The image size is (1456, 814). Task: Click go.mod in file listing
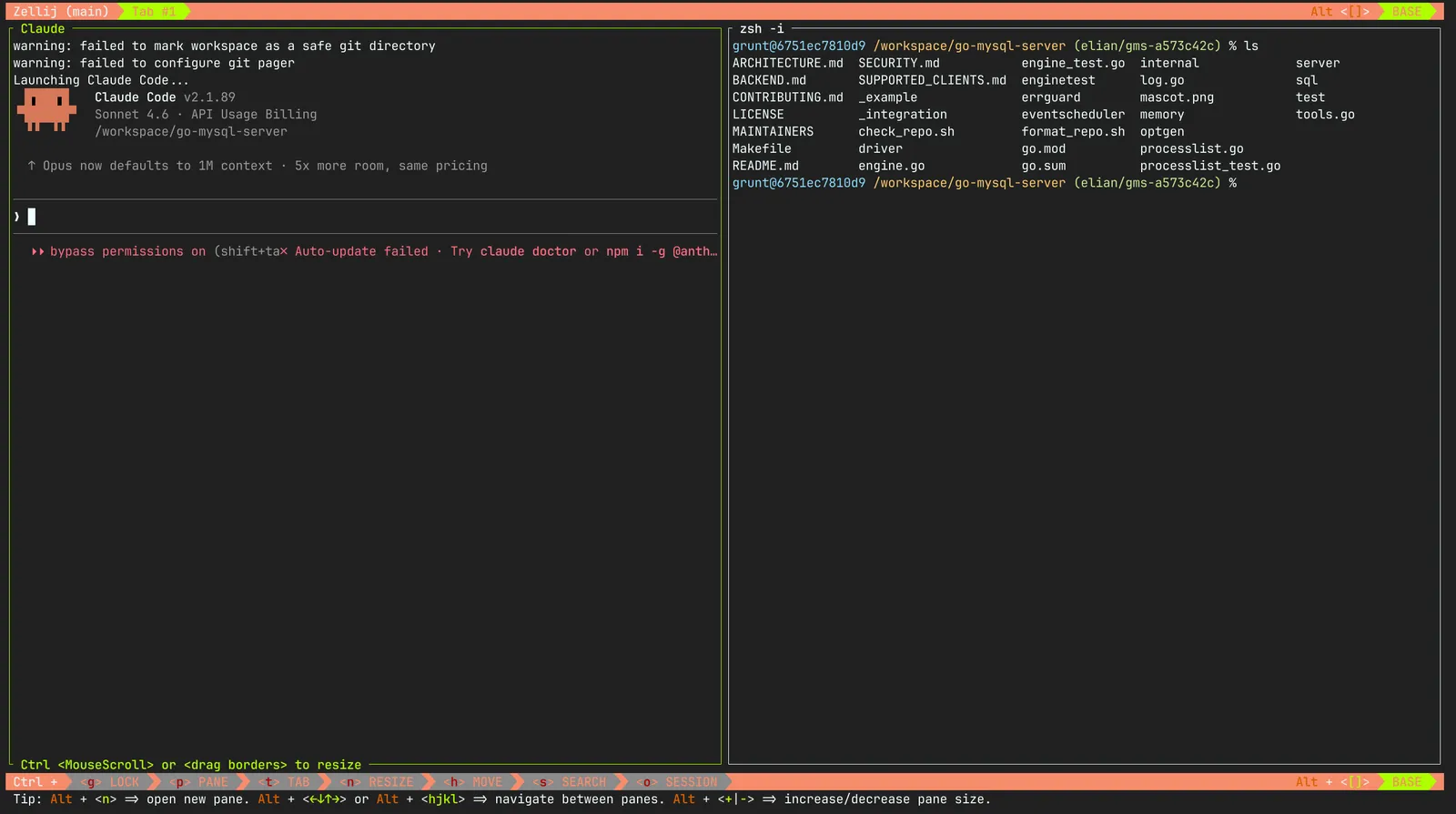(1044, 148)
